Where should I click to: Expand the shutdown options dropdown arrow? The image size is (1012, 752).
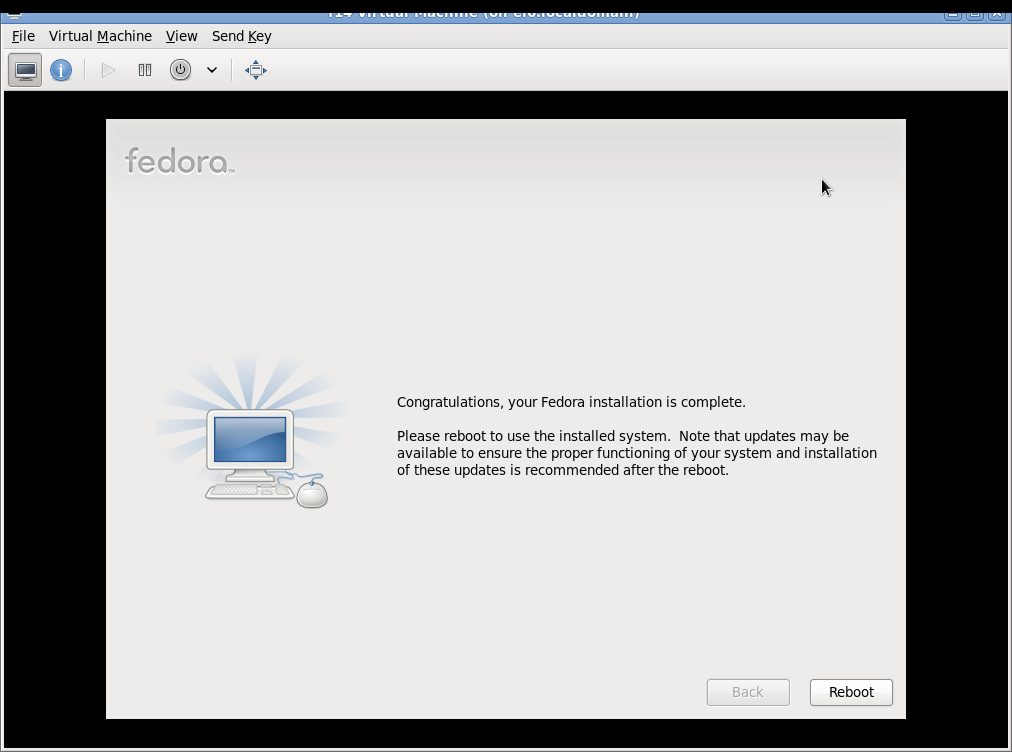[x=212, y=70]
